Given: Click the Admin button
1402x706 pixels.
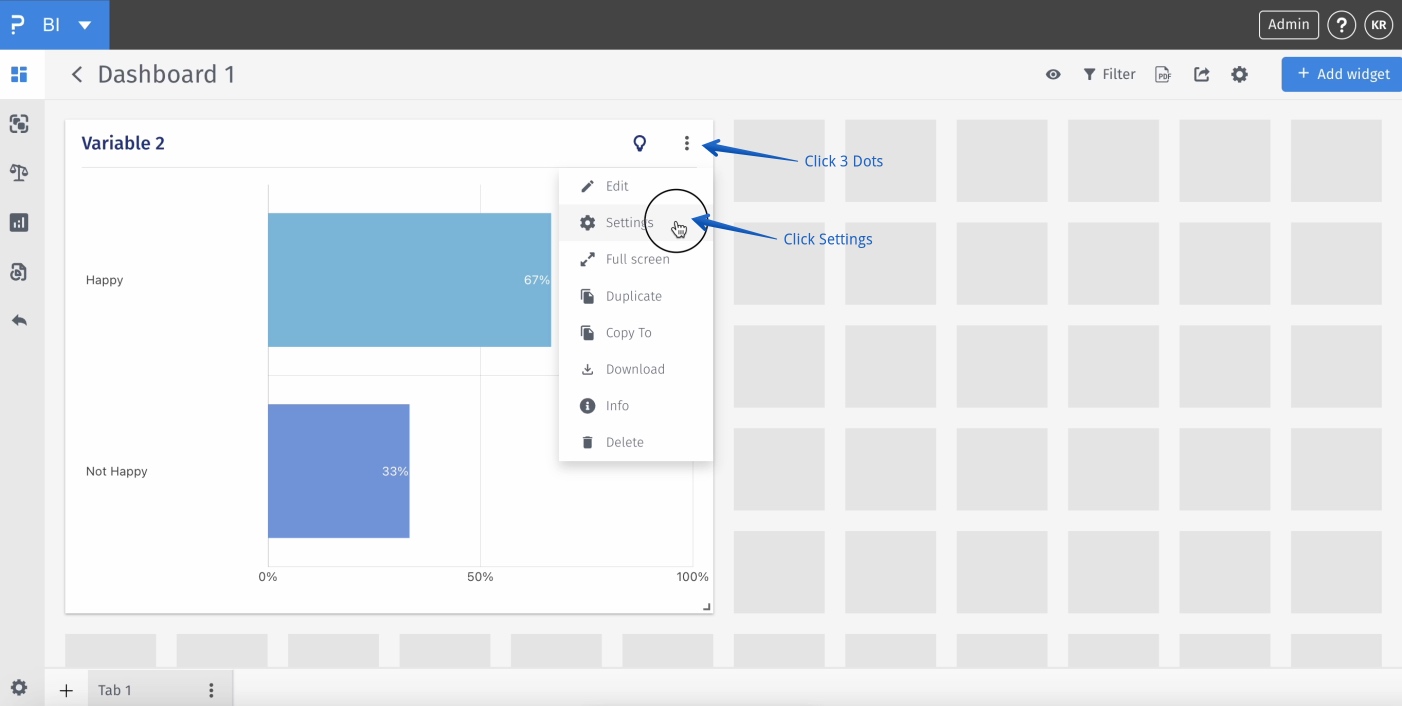Looking at the screenshot, I should pos(1288,25).
